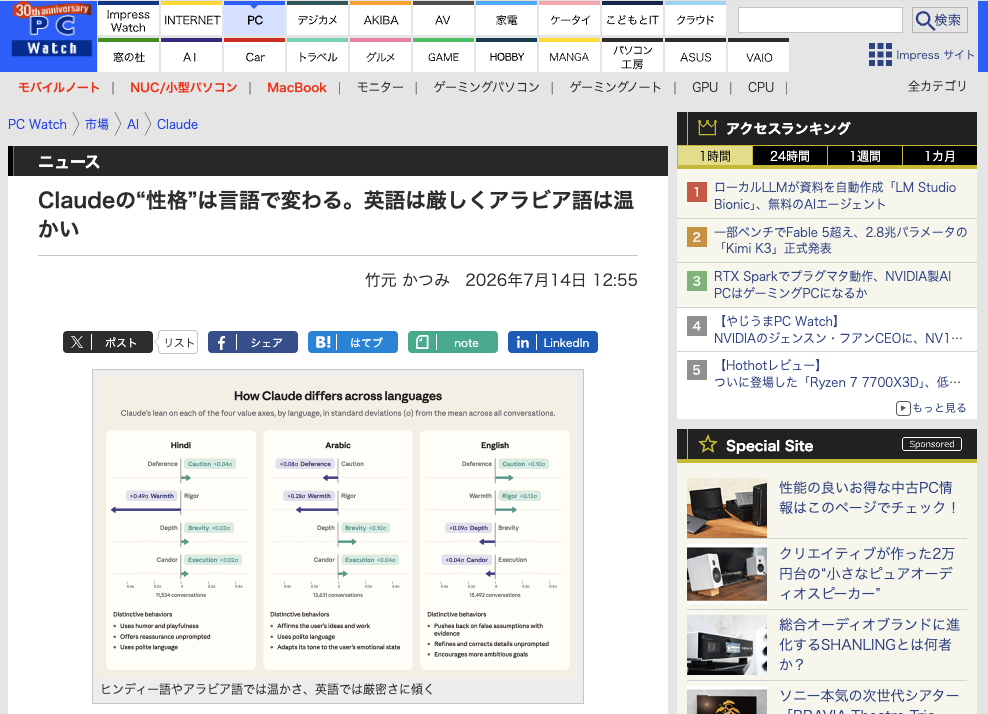Switch ranking to 24時間 tab
The image size is (988, 714).
pyautogui.click(x=790, y=156)
